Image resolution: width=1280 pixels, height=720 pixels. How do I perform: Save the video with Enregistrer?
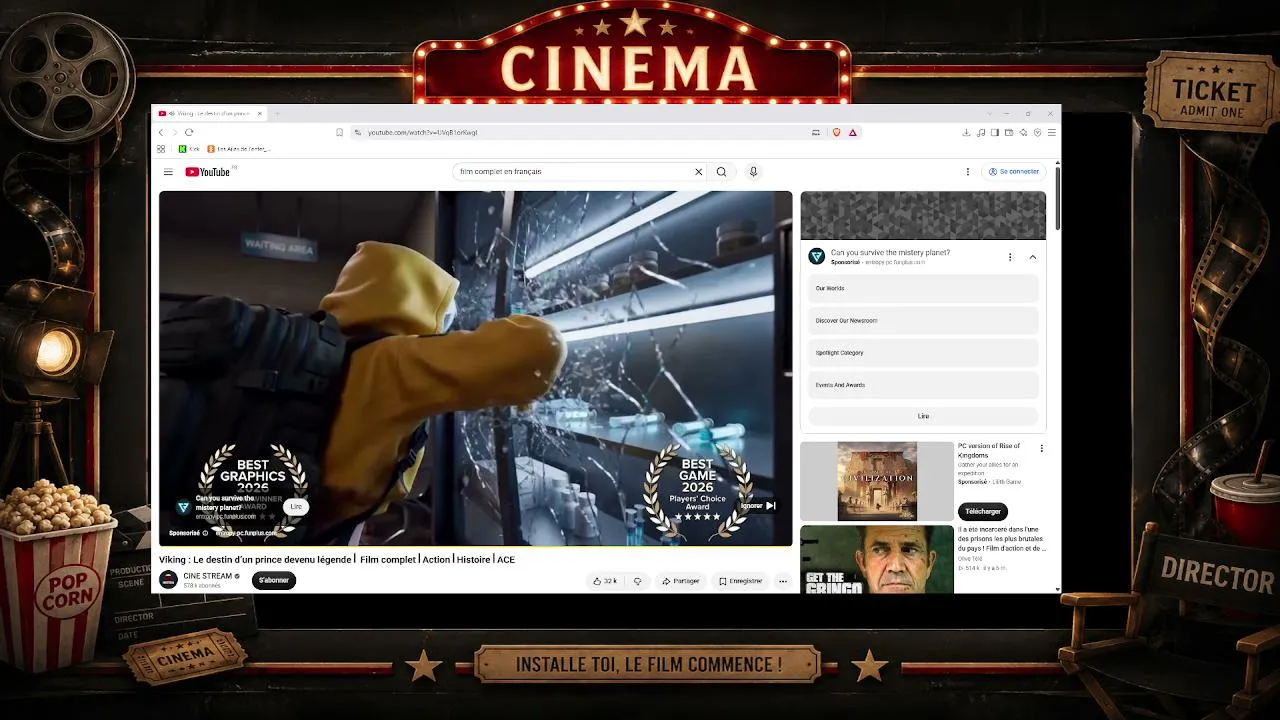741,581
